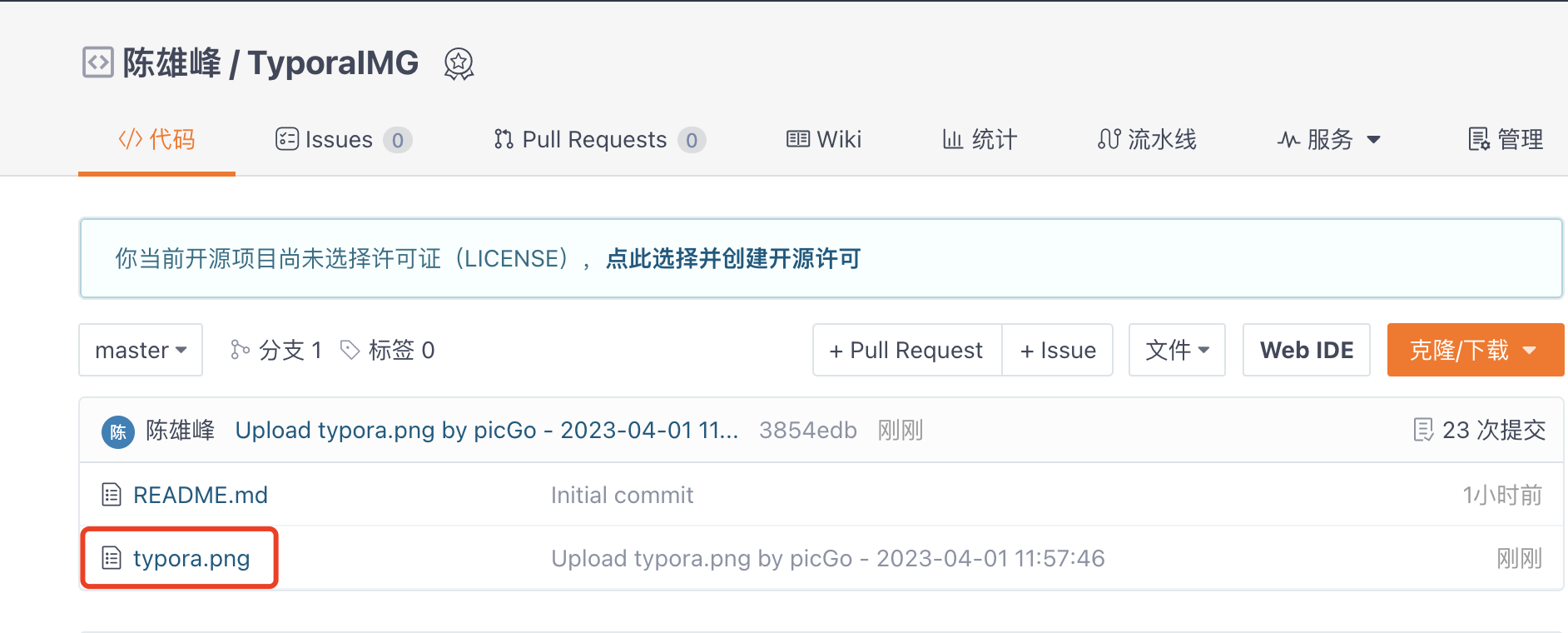Open the Pull Requests tab

(x=599, y=139)
